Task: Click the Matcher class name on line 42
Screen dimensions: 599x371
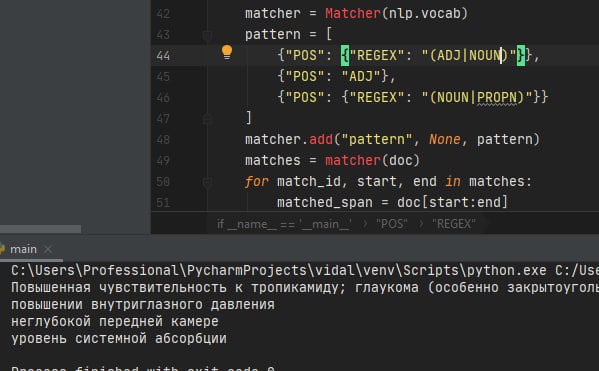Action: click(x=353, y=13)
